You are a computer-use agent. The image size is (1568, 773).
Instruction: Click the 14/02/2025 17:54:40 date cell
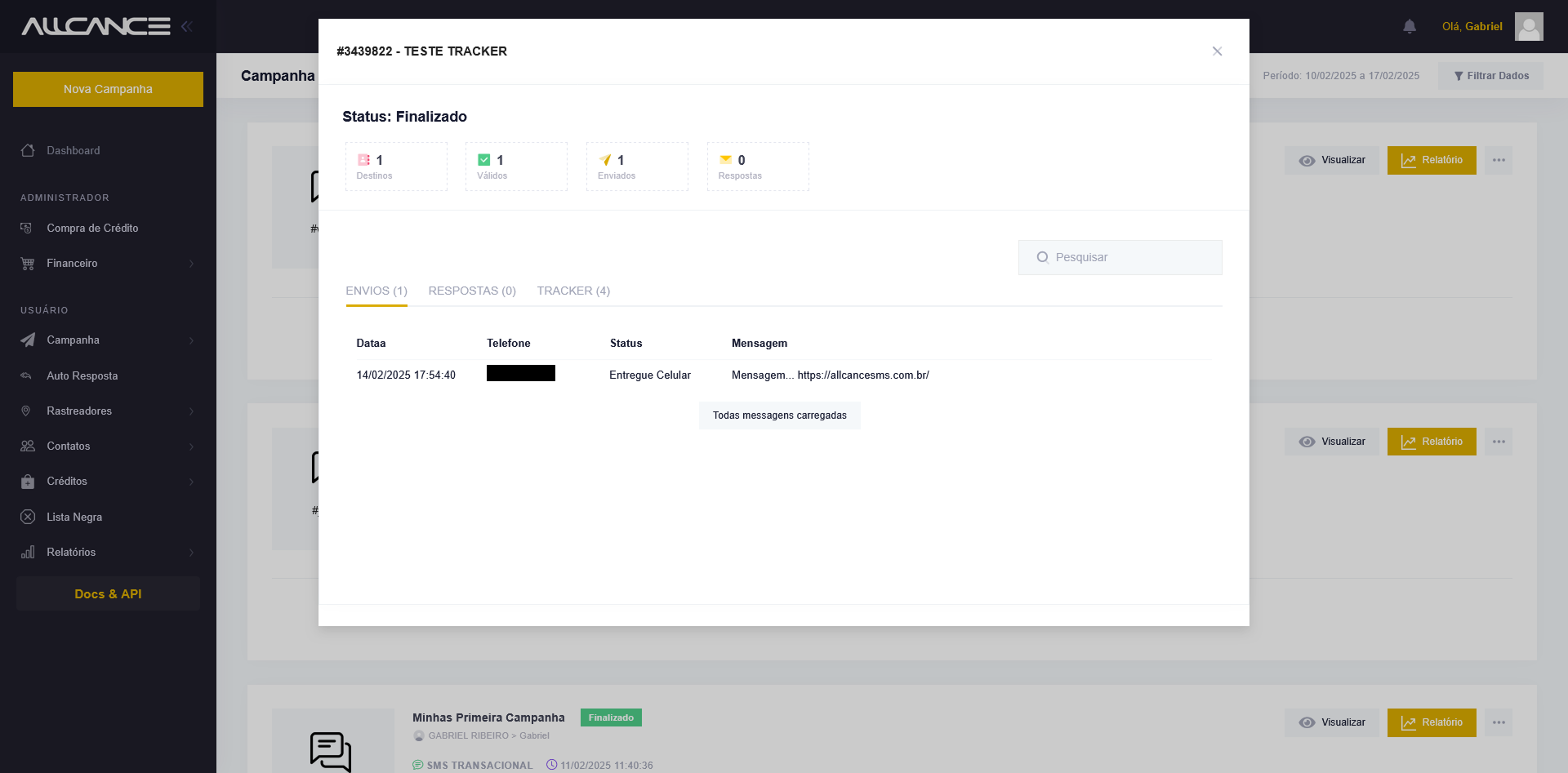(x=406, y=375)
